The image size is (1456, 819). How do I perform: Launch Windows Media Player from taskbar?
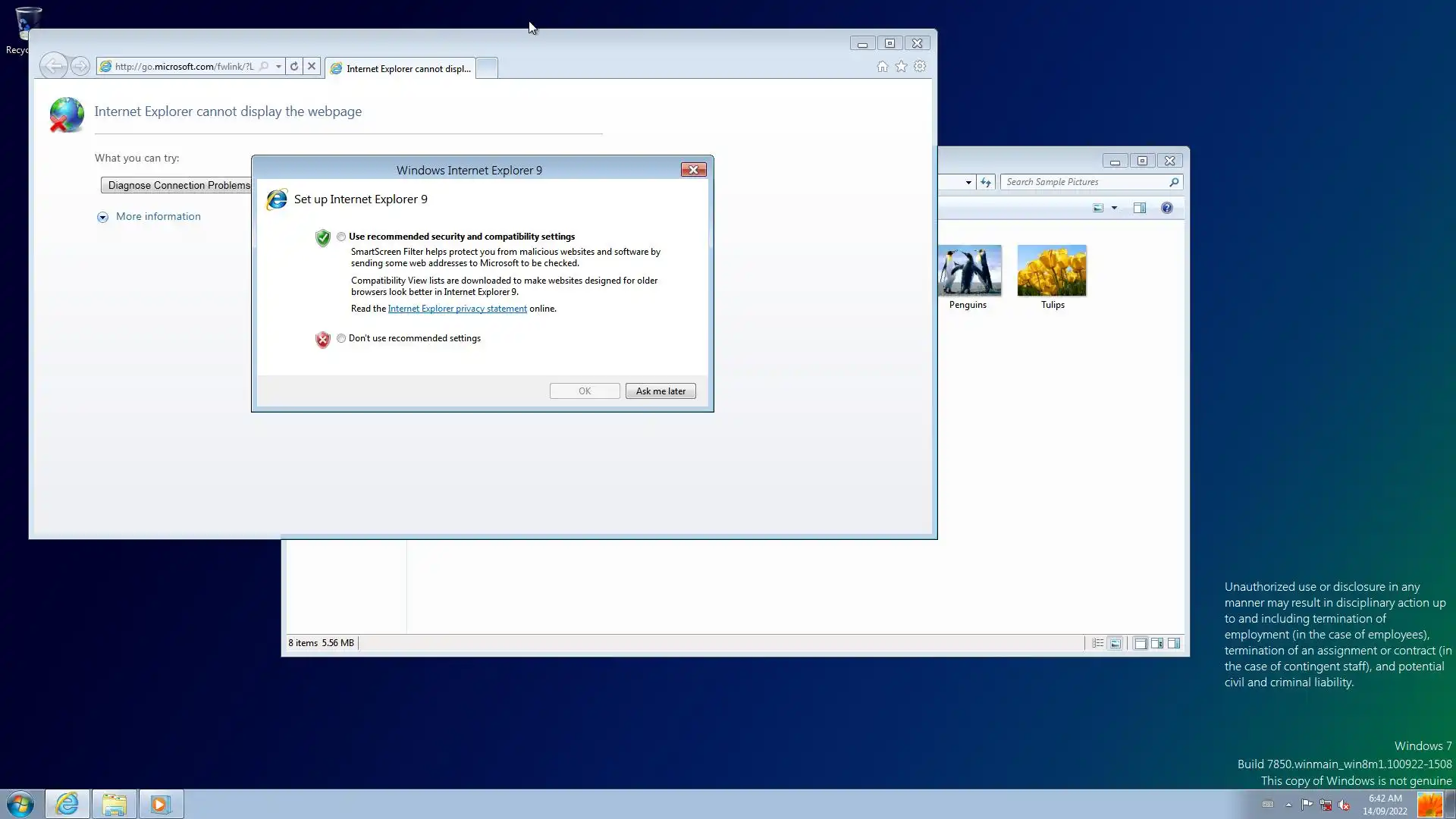point(161,804)
